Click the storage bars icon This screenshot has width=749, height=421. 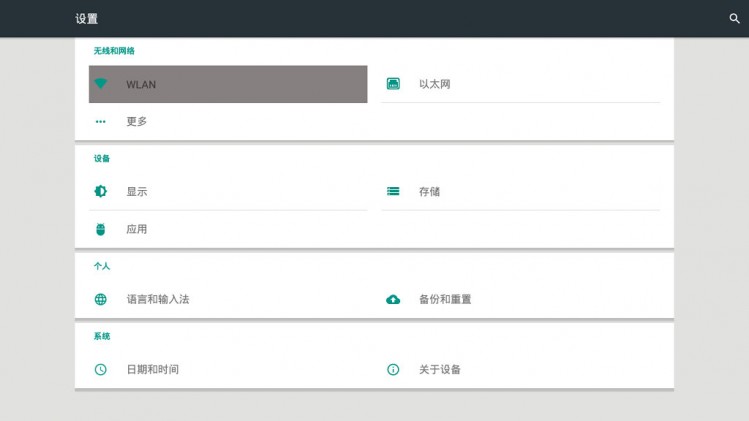(x=393, y=191)
